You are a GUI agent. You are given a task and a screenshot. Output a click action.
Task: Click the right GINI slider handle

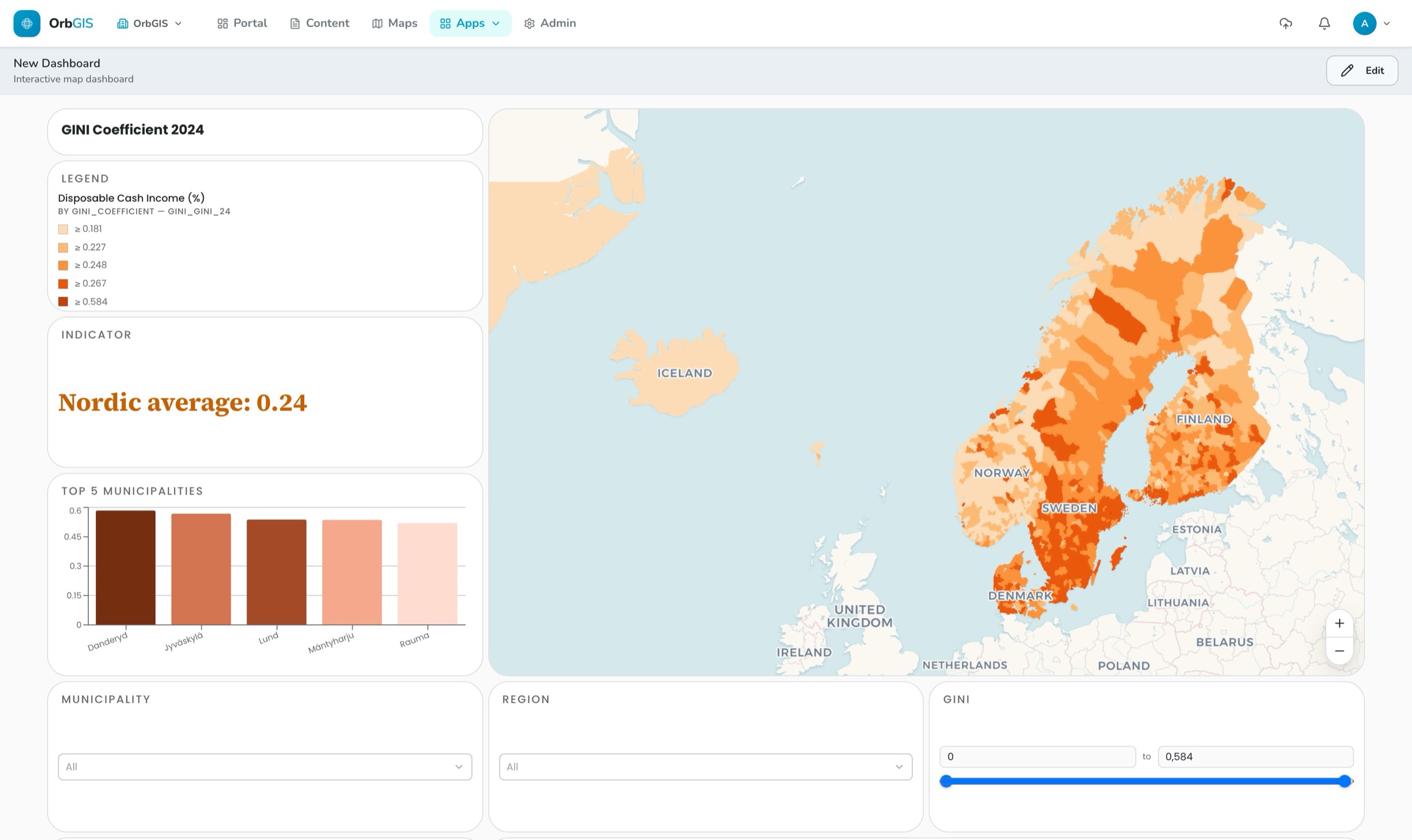click(1345, 781)
